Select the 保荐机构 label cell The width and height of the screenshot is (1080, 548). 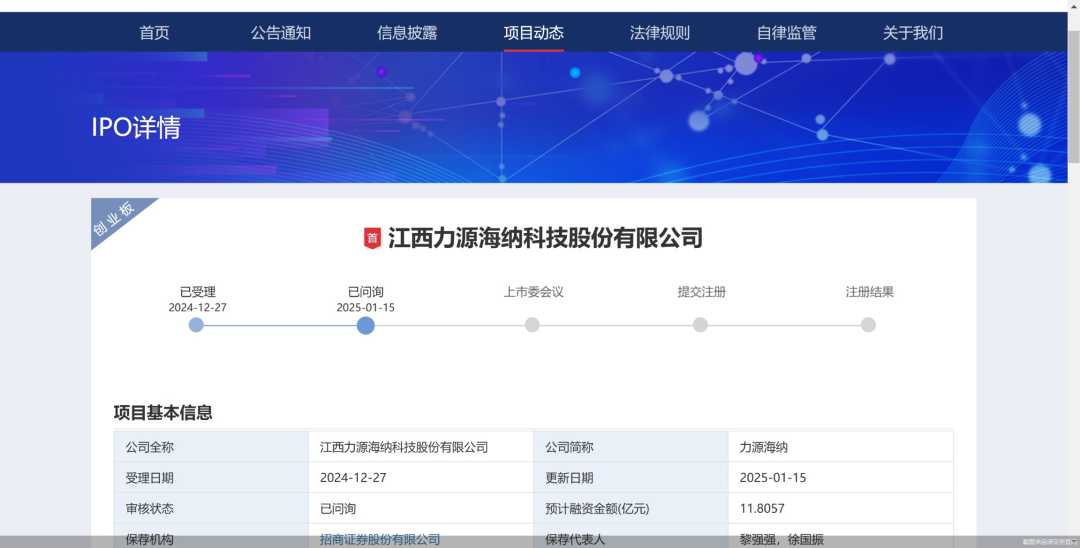click(x=211, y=536)
